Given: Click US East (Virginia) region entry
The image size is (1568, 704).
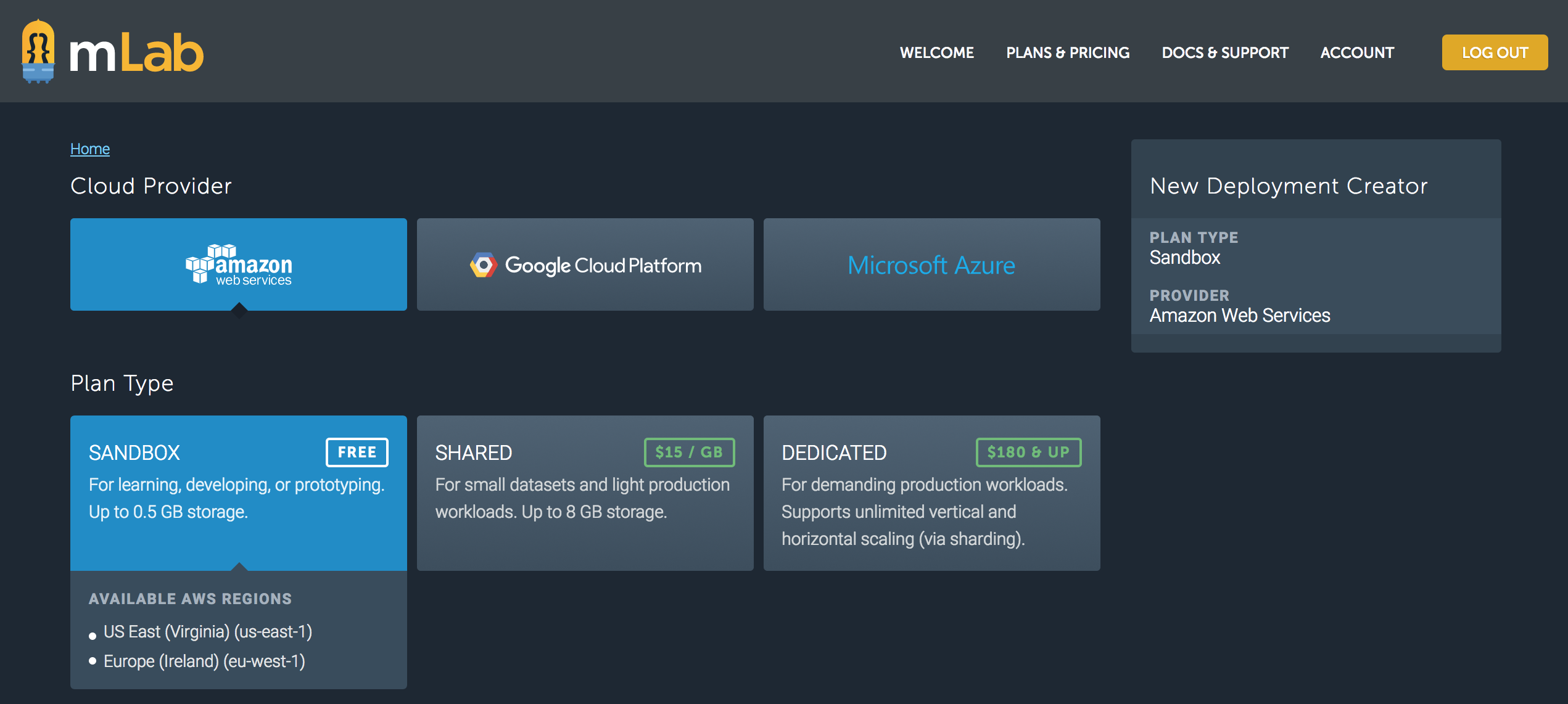Looking at the screenshot, I should pyautogui.click(x=207, y=632).
